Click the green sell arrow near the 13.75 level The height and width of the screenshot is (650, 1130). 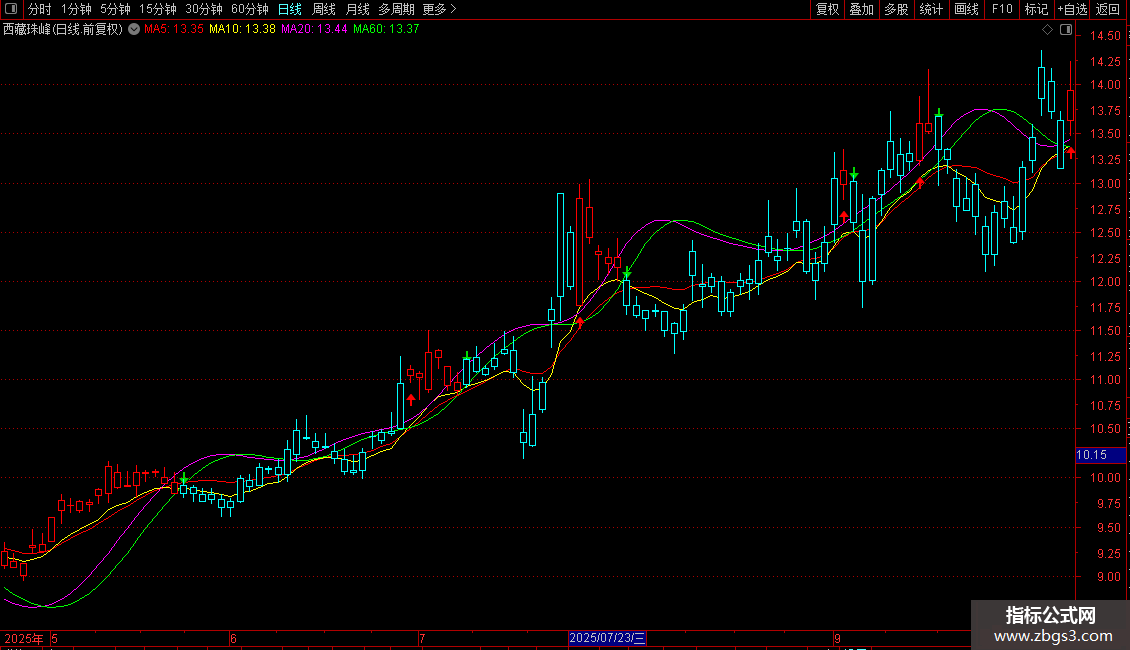pos(939,112)
